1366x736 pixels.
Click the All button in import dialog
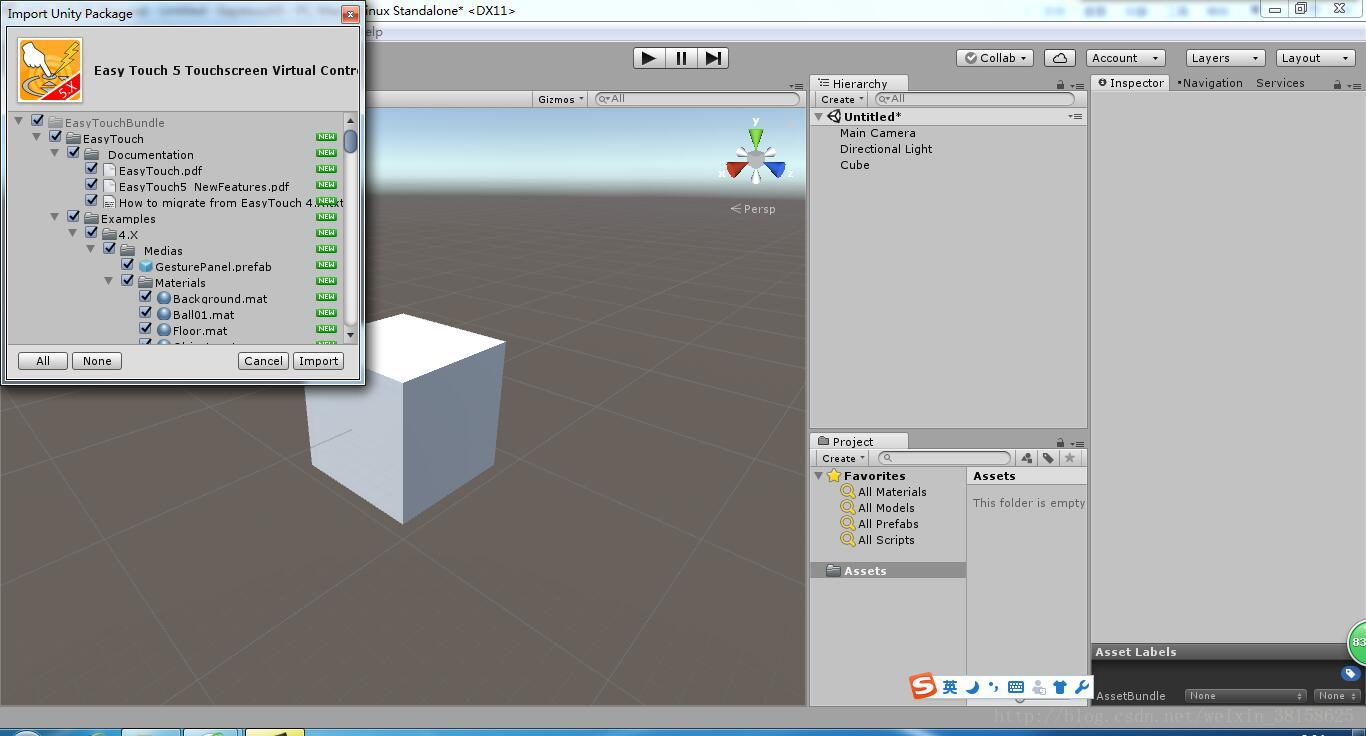[43, 361]
